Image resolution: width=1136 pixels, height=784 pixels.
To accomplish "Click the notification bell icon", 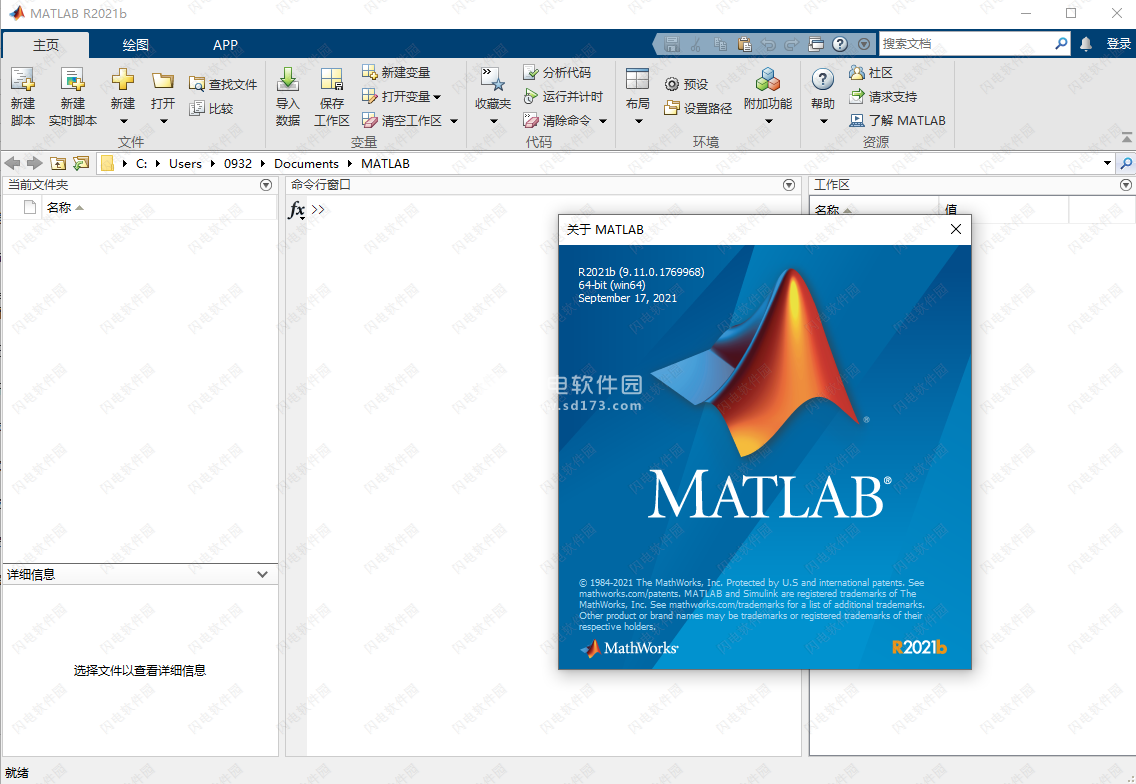I will click(1086, 44).
